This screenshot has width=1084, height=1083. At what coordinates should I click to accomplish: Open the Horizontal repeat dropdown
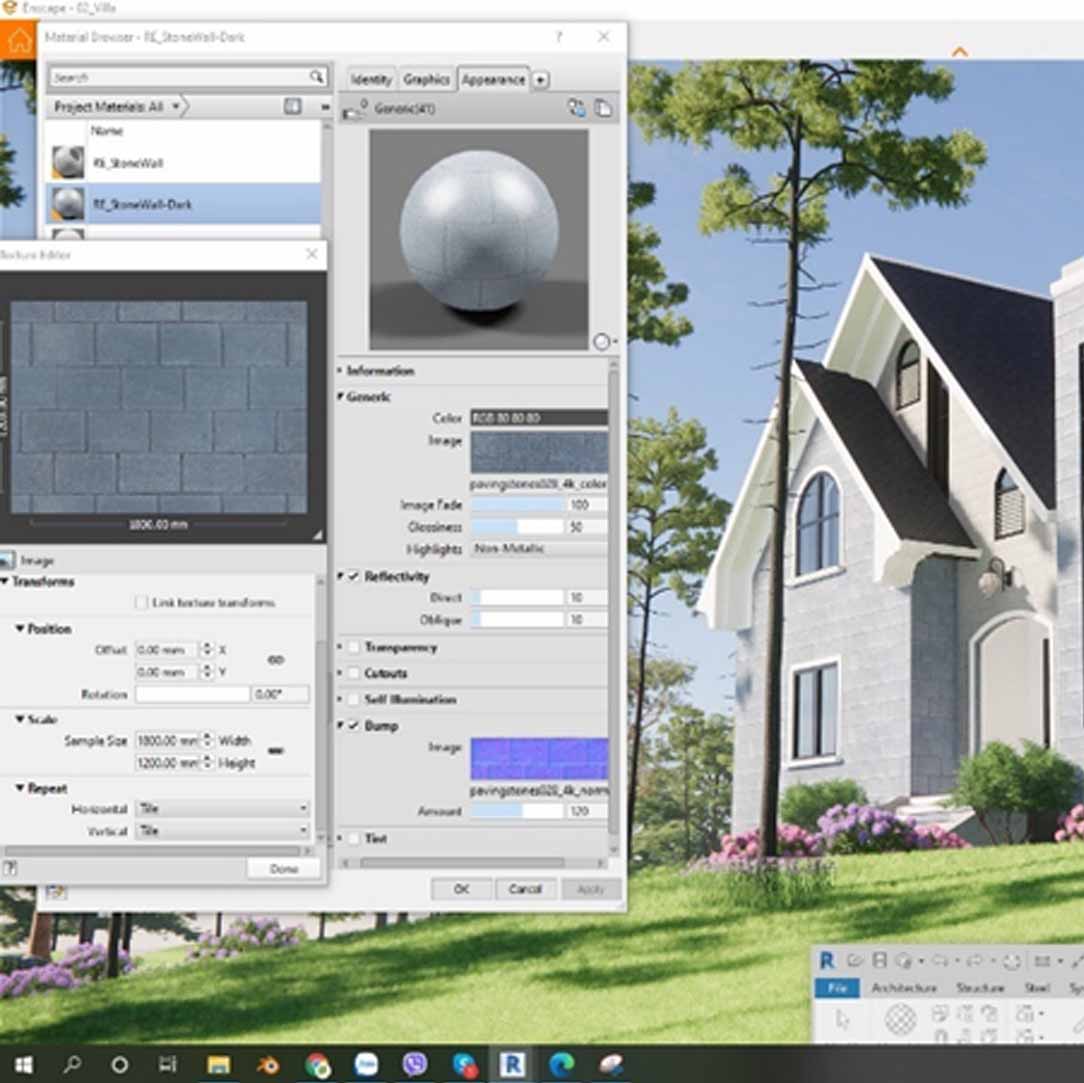click(222, 808)
